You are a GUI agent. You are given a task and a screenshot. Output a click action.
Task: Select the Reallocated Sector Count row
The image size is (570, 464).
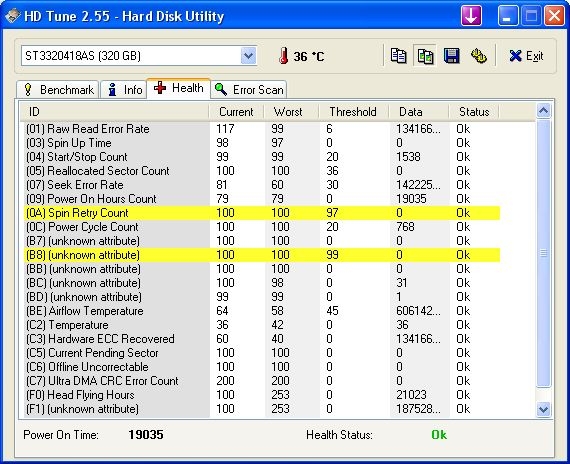coord(262,171)
